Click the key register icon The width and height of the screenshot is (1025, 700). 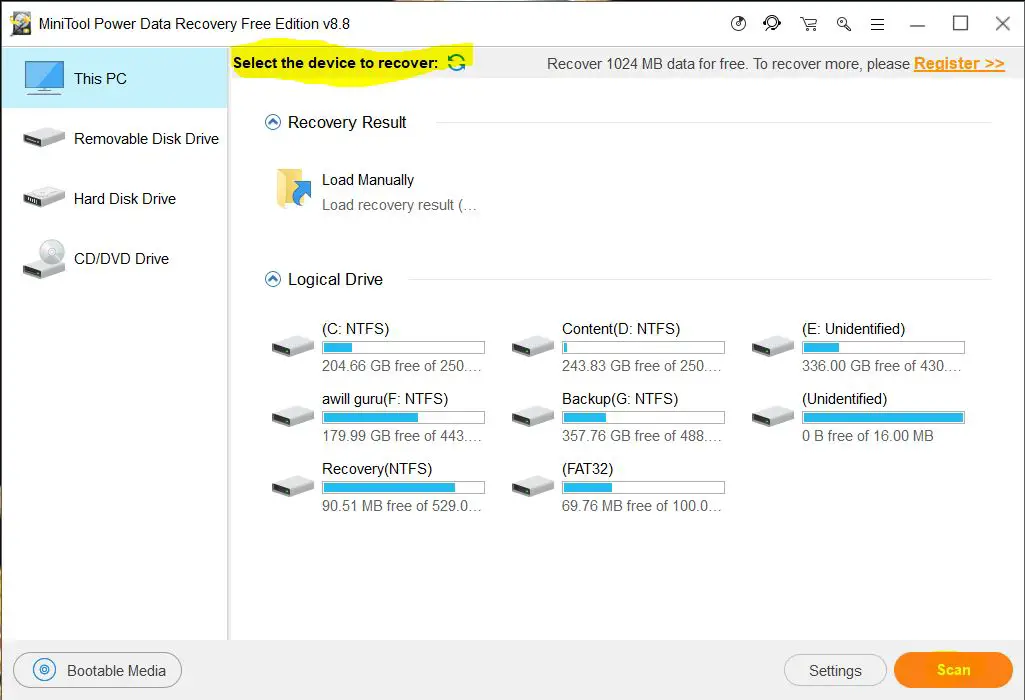(843, 24)
